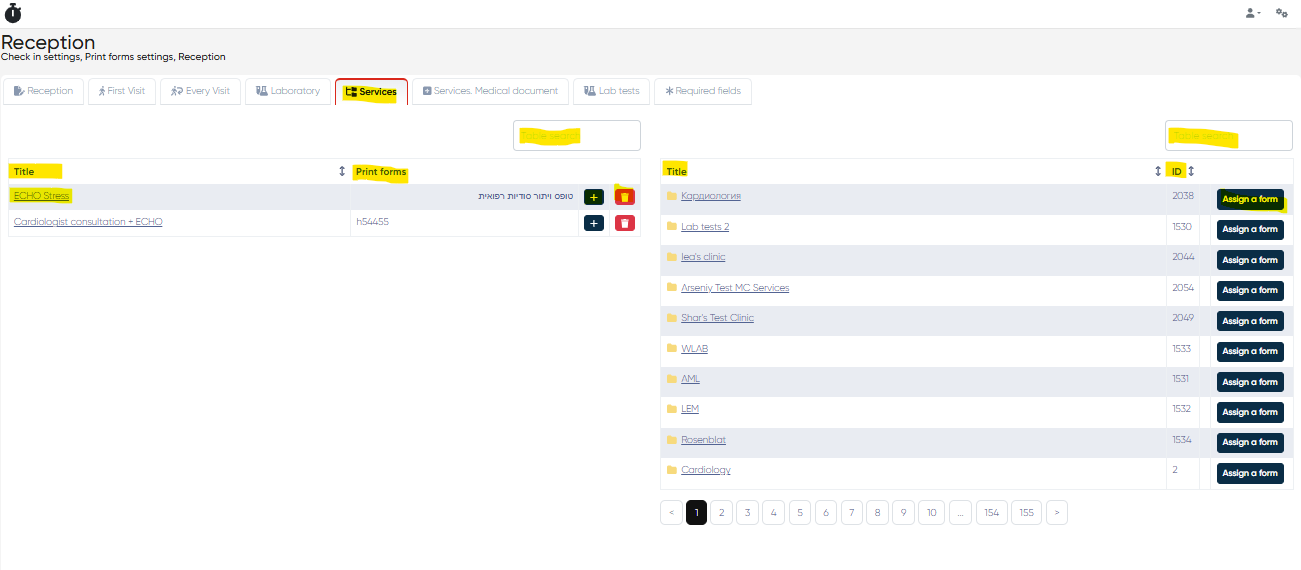Sort services by ID column
The image size is (1301, 570).
pos(1191,171)
